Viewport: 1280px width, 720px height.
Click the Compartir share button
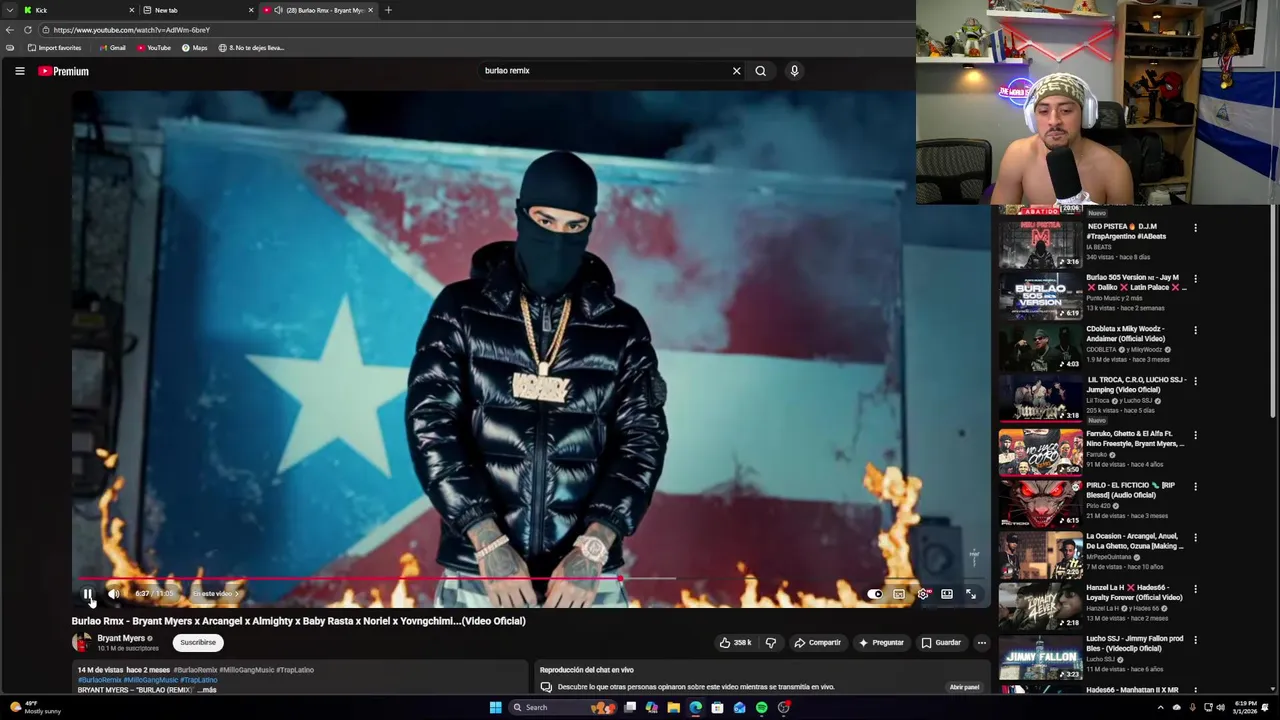(818, 643)
